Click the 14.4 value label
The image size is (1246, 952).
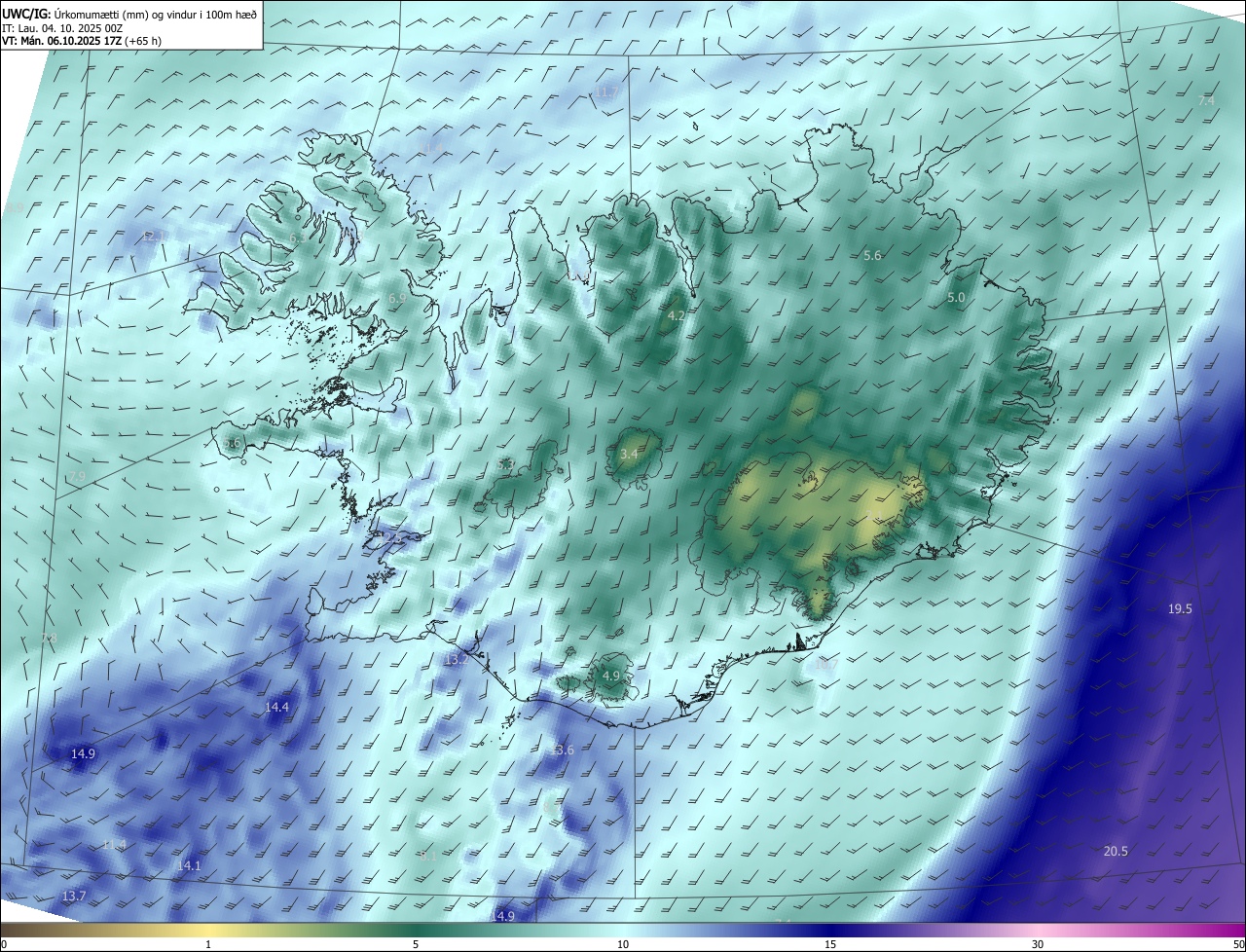click(x=276, y=707)
